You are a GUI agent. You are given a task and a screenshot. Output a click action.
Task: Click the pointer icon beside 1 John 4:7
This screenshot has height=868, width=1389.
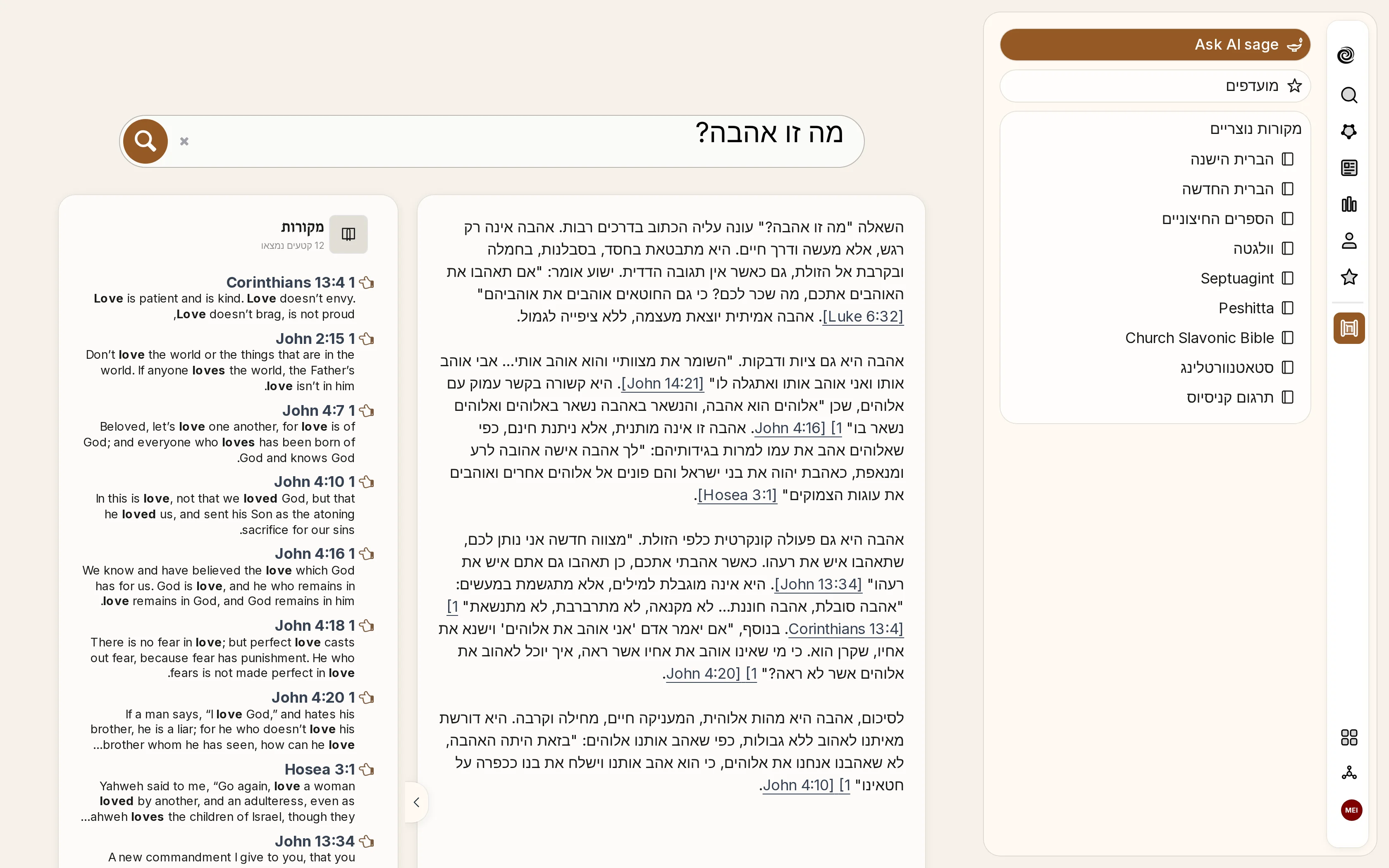pos(367,410)
